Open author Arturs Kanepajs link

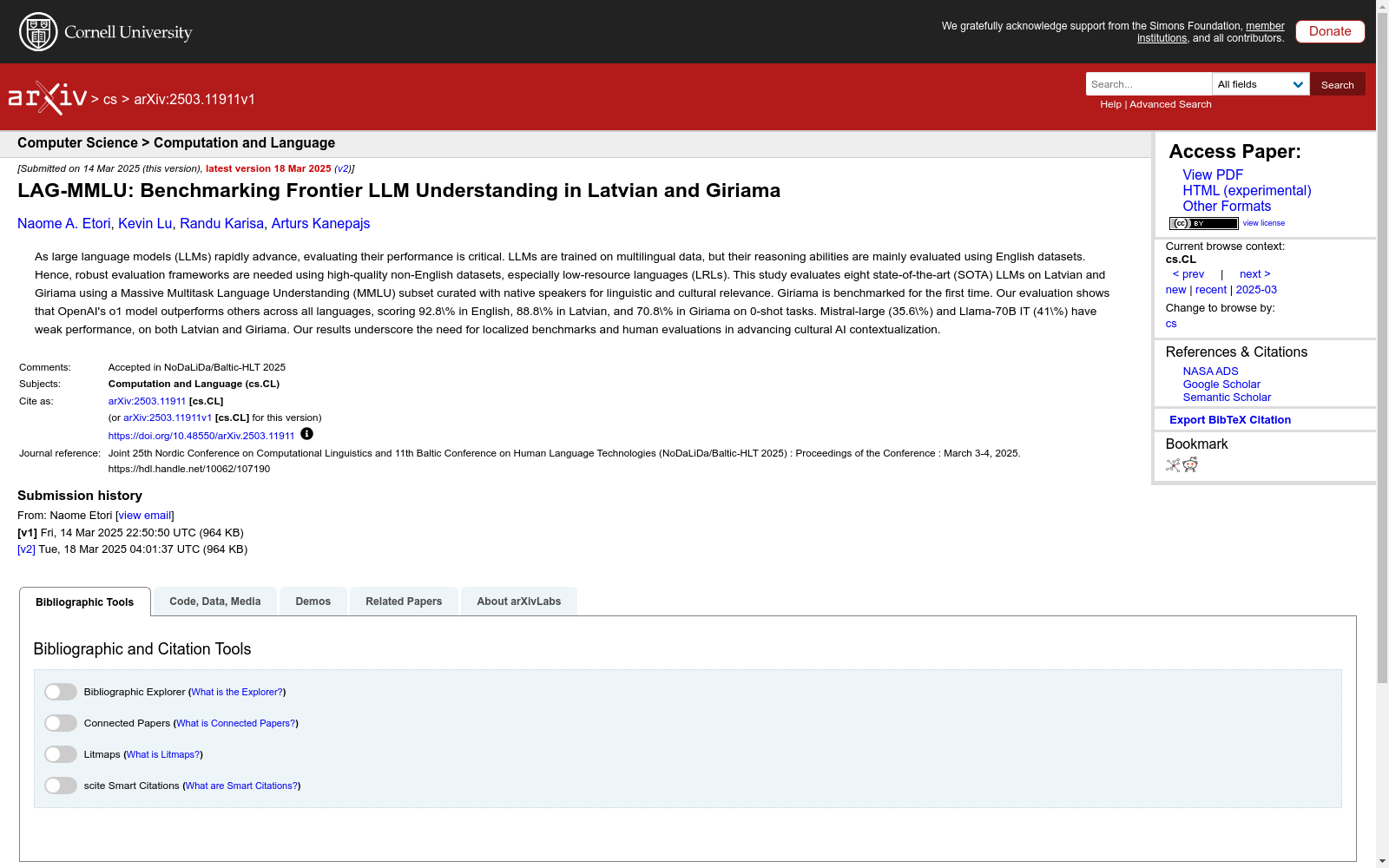click(x=320, y=224)
